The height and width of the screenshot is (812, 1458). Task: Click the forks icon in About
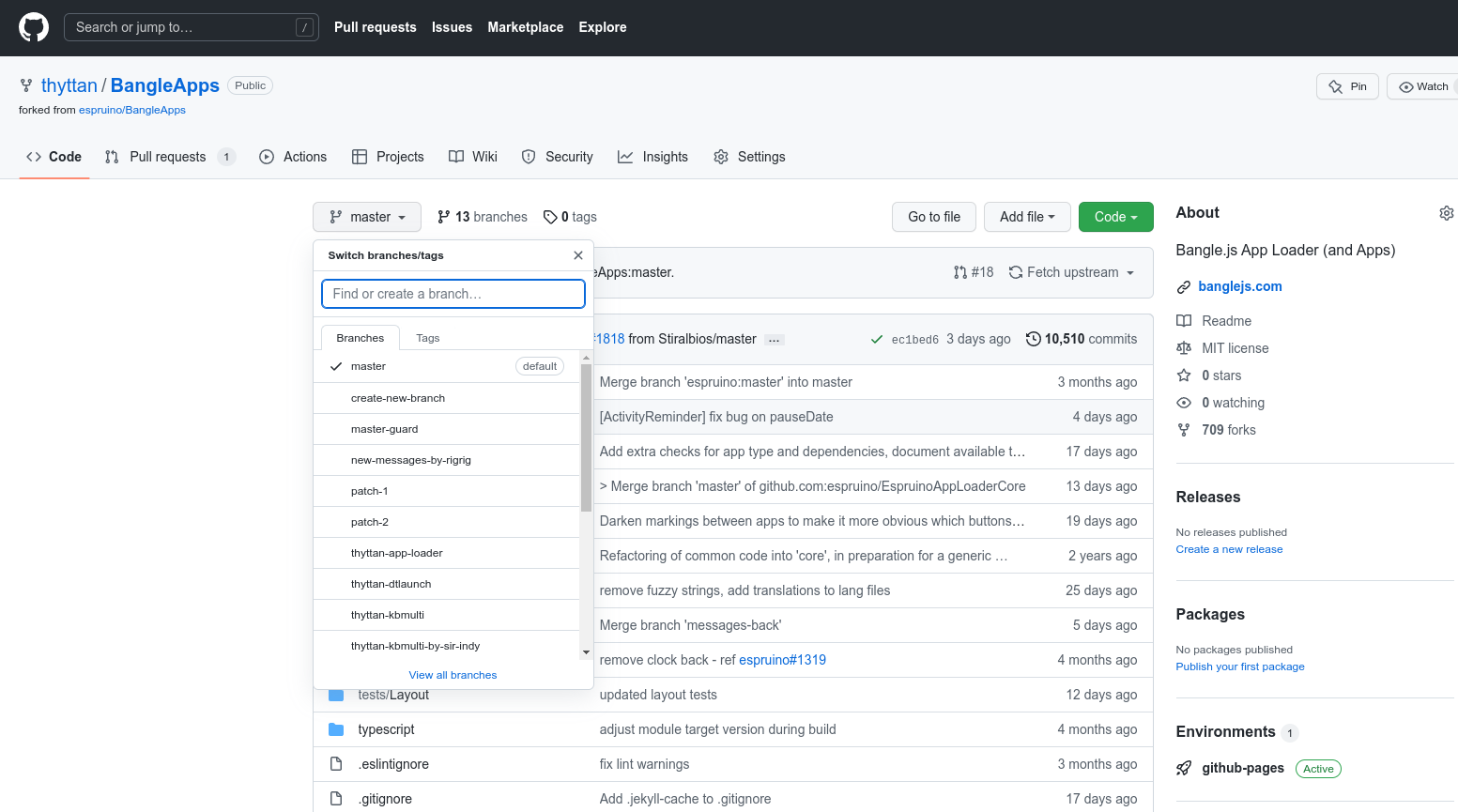[1184, 430]
